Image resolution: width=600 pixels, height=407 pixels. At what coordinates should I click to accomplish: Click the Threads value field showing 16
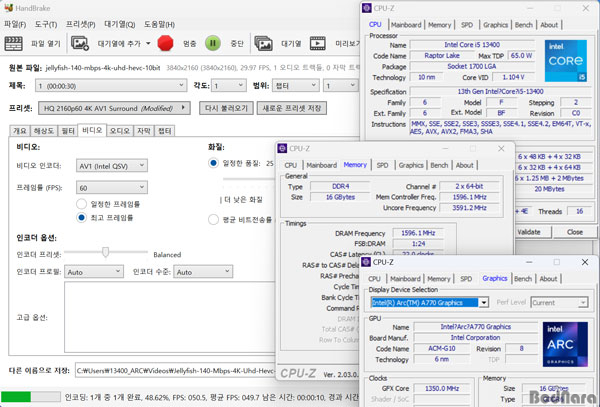pos(579,211)
